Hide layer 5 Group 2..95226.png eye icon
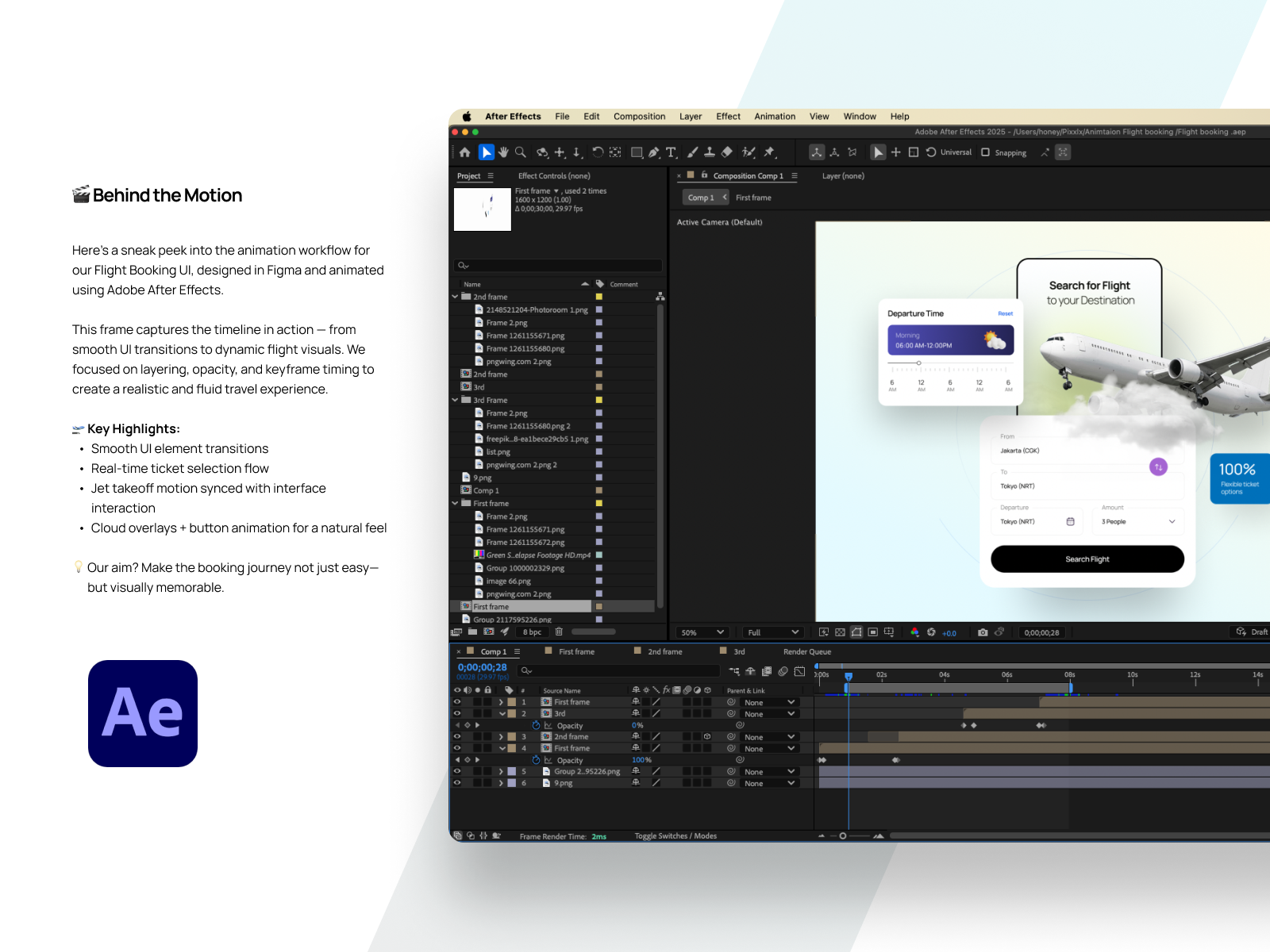 [457, 771]
